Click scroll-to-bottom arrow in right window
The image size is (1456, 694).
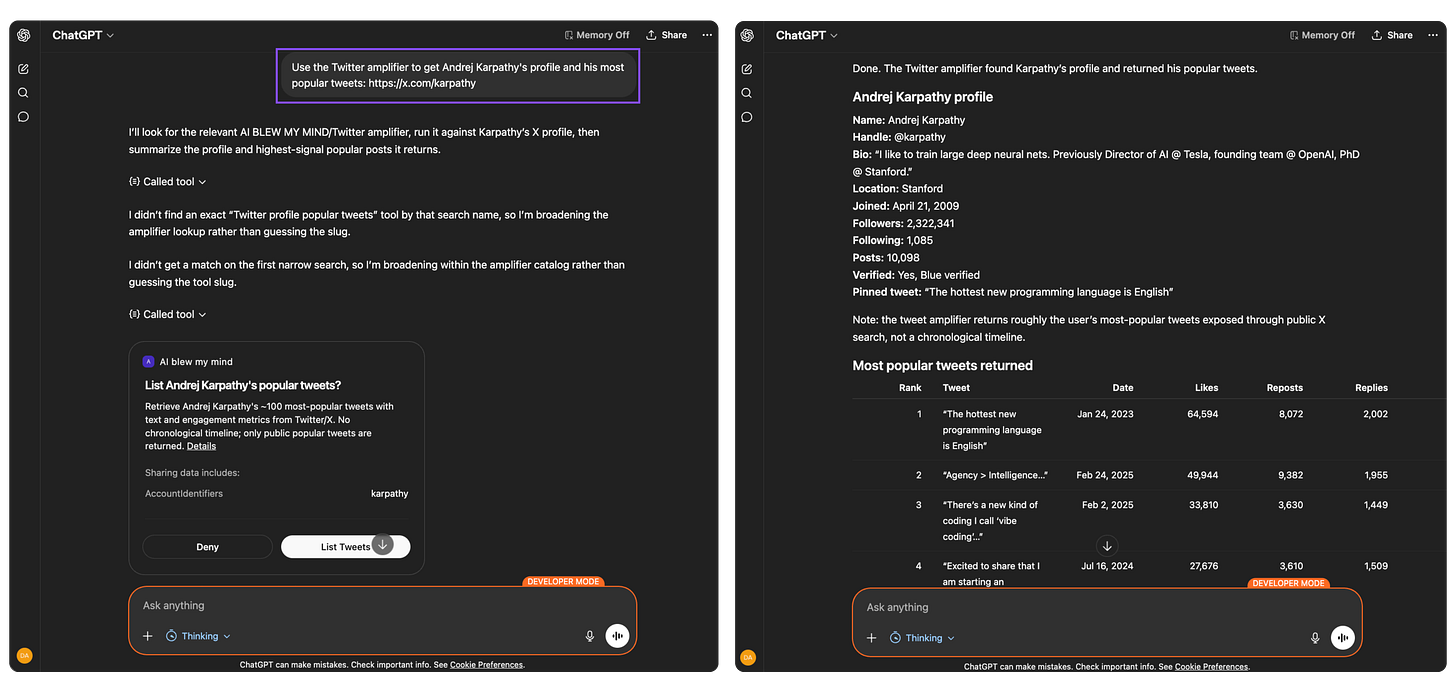[x=1106, y=546]
